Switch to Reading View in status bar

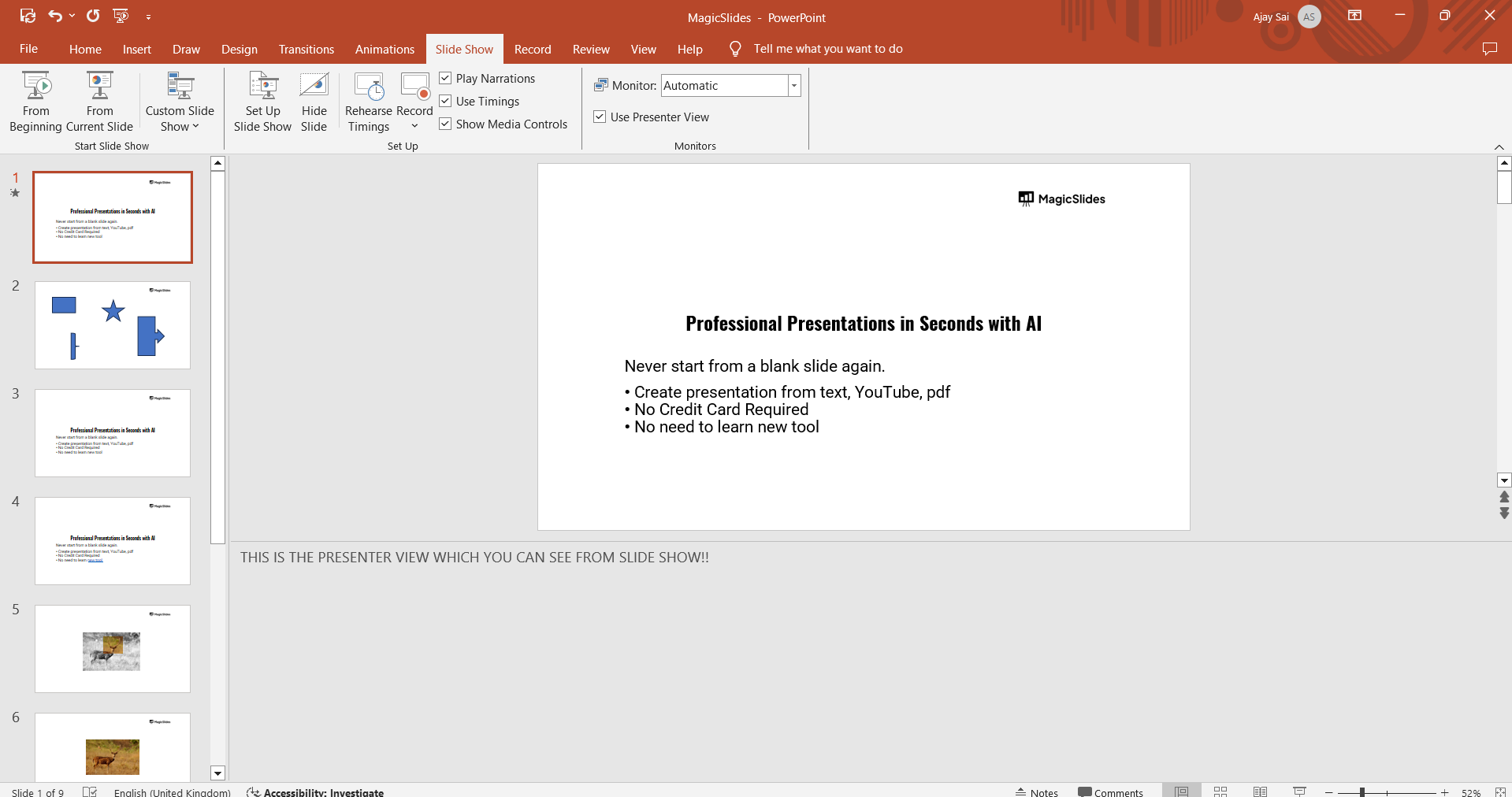pos(1260,791)
